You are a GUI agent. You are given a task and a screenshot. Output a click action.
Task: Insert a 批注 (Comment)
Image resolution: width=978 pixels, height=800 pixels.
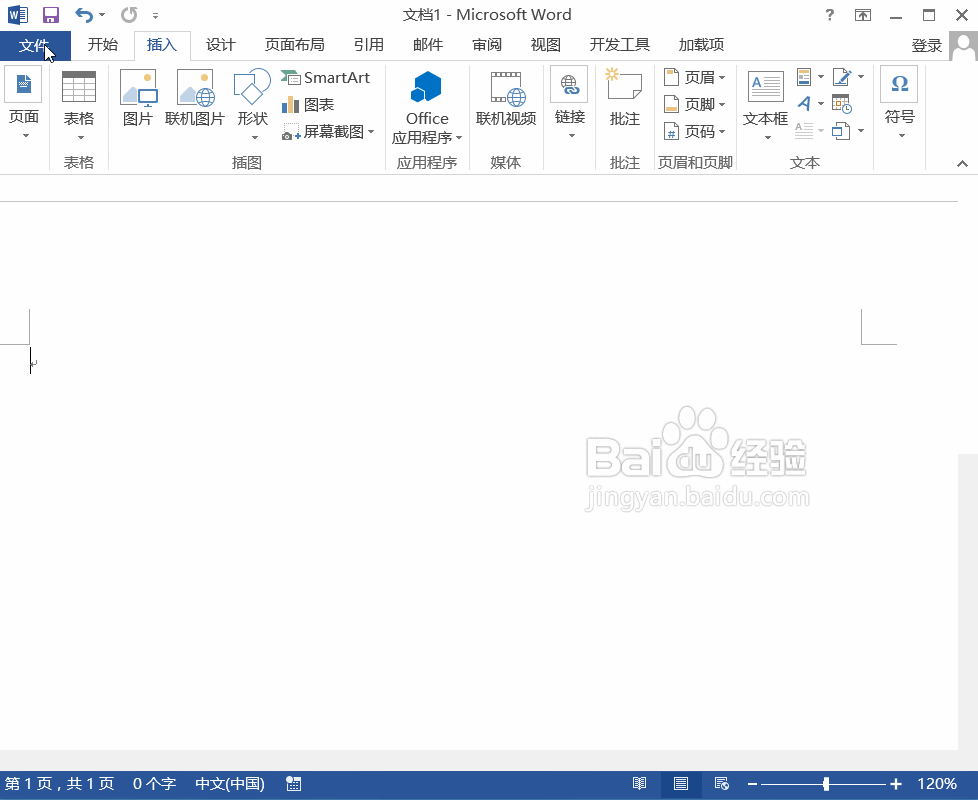point(624,98)
